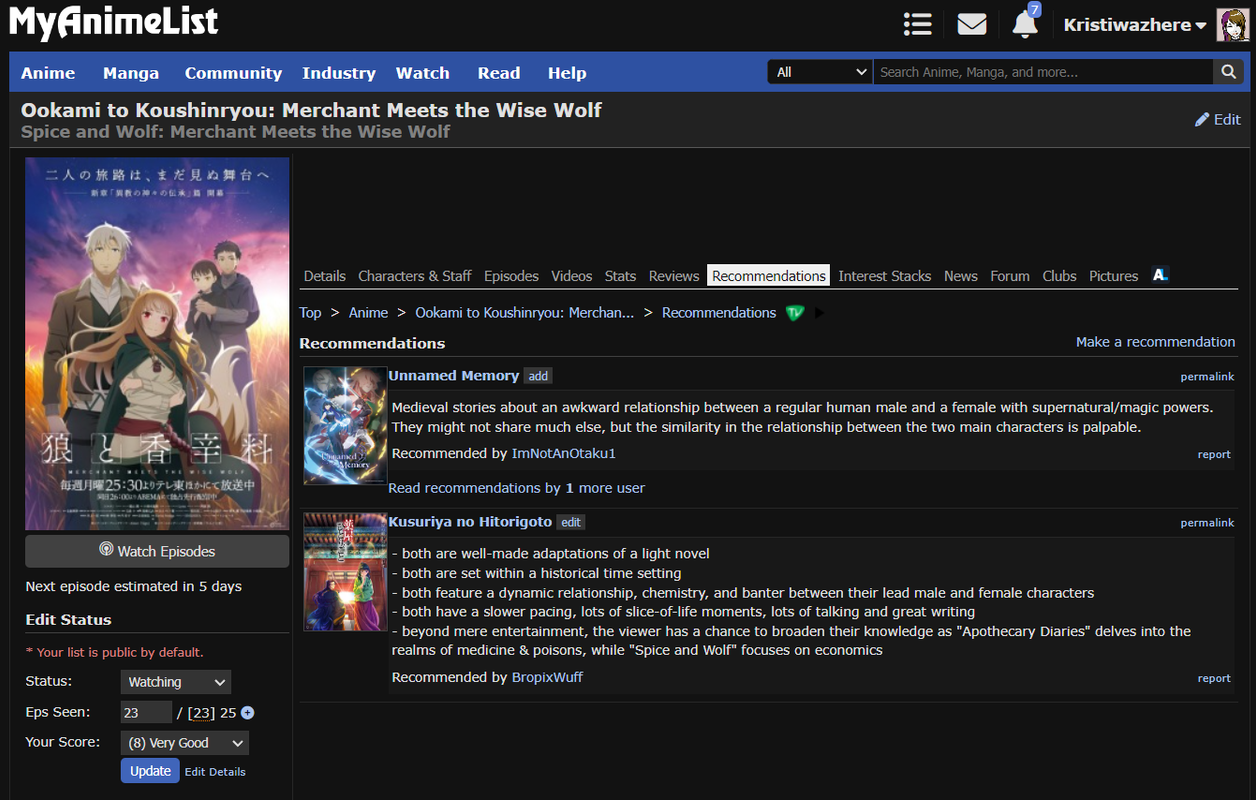The image size is (1256, 800).
Task: Open the Watch menu
Action: tap(423, 73)
